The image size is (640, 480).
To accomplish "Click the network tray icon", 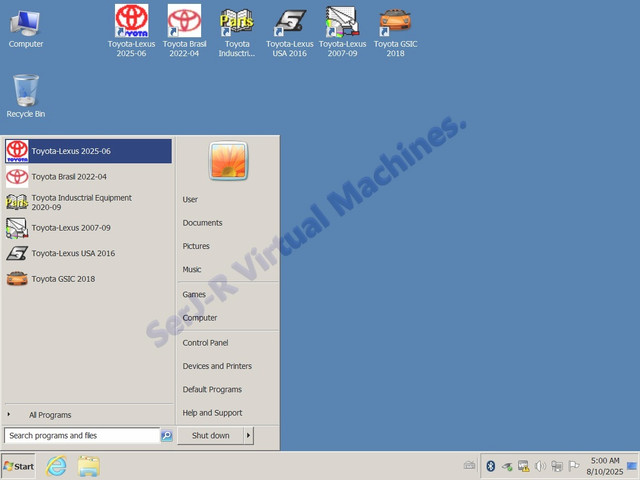I will click(x=557, y=466).
